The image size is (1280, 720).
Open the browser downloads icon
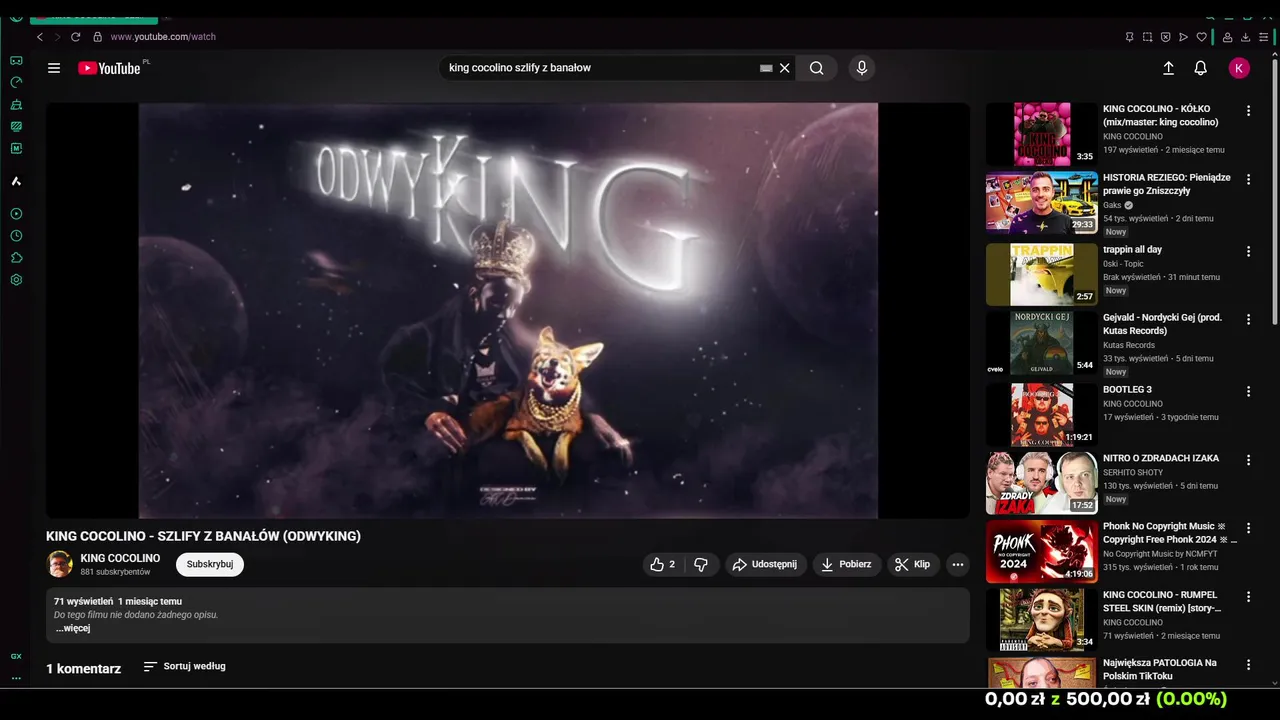(x=1246, y=37)
